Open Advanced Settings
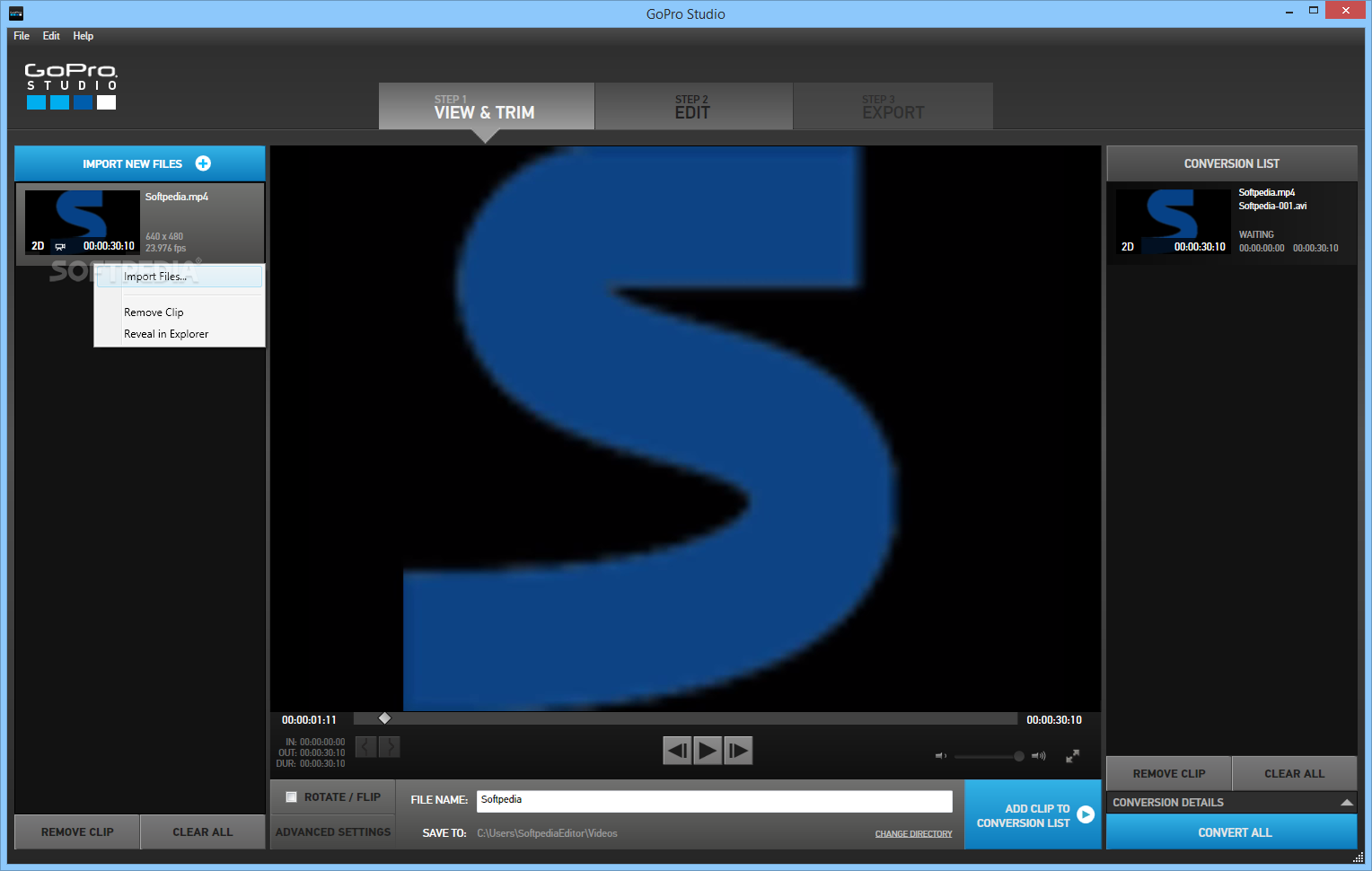The width and height of the screenshot is (1372, 871). 333,832
